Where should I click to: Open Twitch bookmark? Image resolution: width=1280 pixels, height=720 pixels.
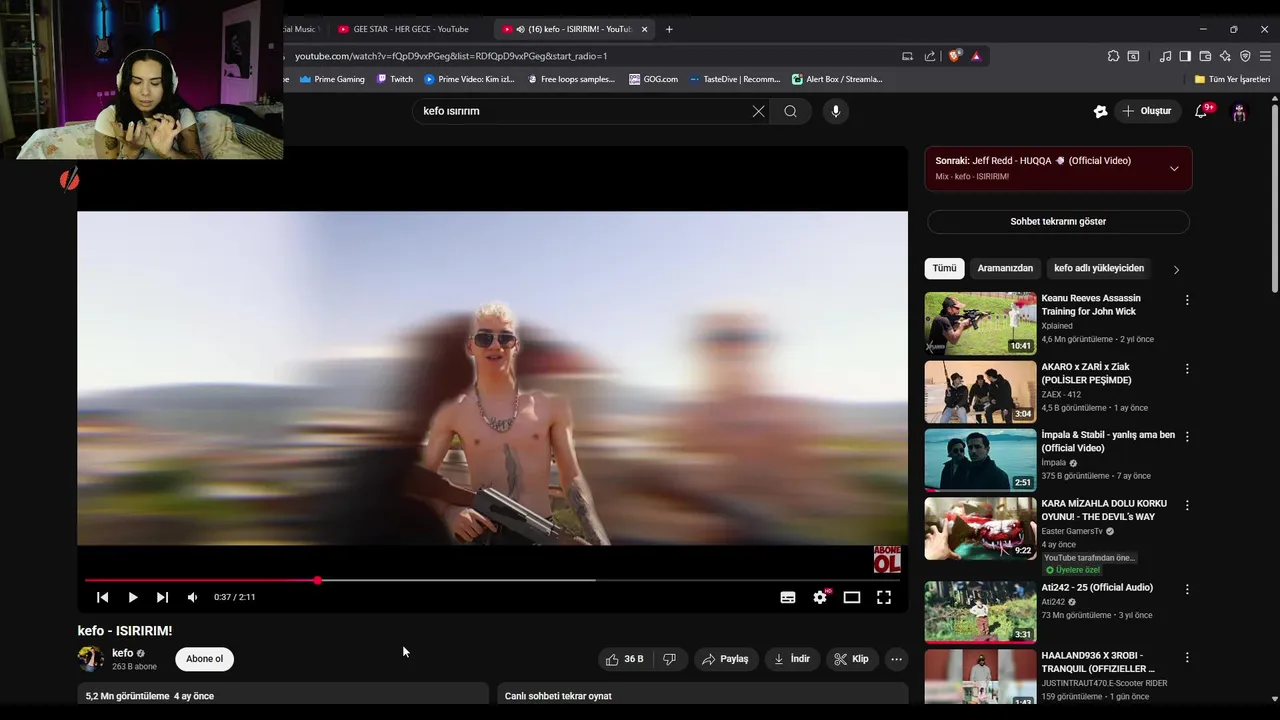click(x=395, y=79)
